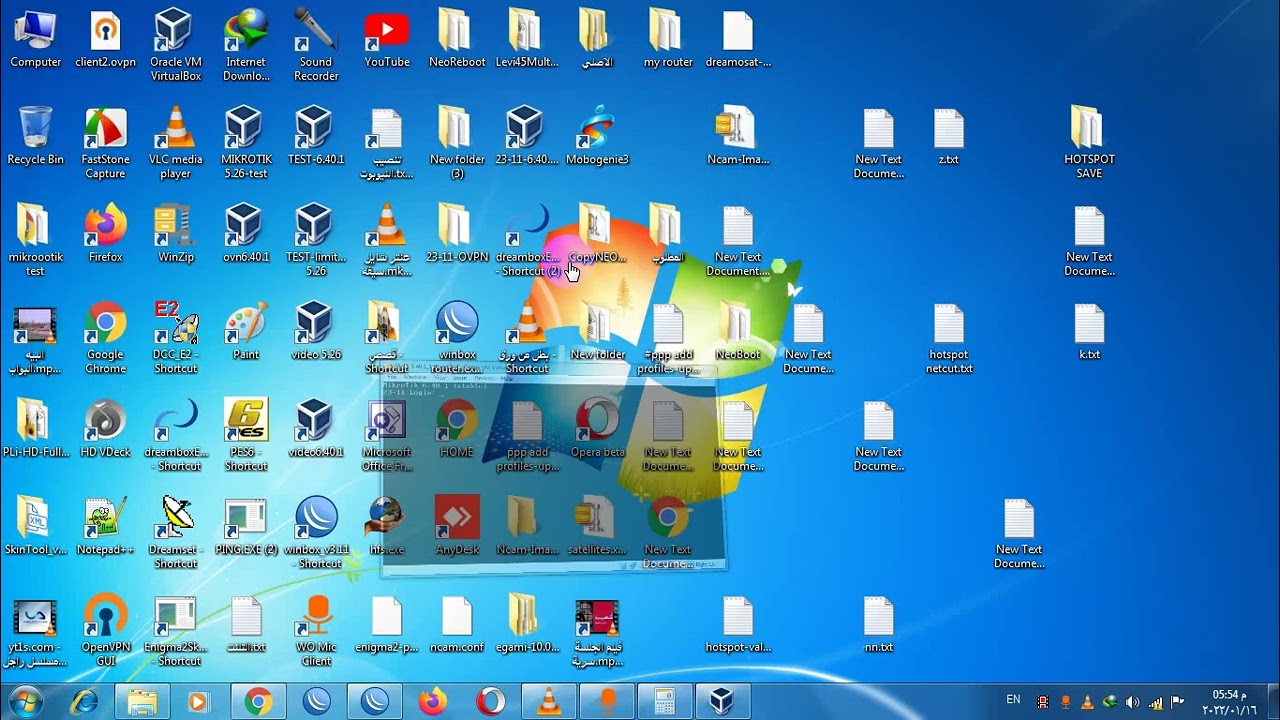Image resolution: width=1280 pixels, height=720 pixels.
Task: Select the OpenVPN GUI desktop icon
Action: pos(105,631)
